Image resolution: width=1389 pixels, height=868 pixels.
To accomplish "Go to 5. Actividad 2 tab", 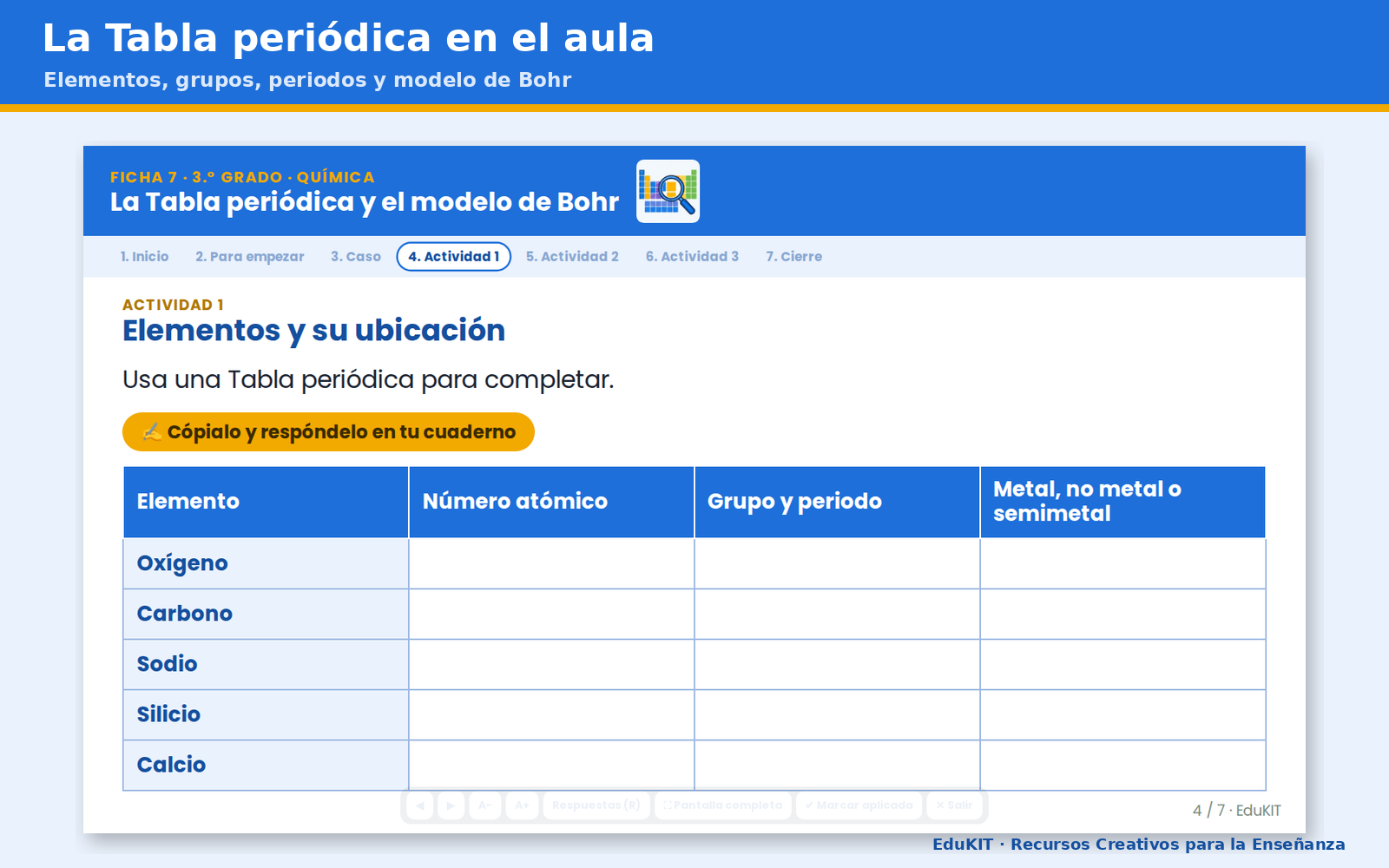I will coord(572,257).
